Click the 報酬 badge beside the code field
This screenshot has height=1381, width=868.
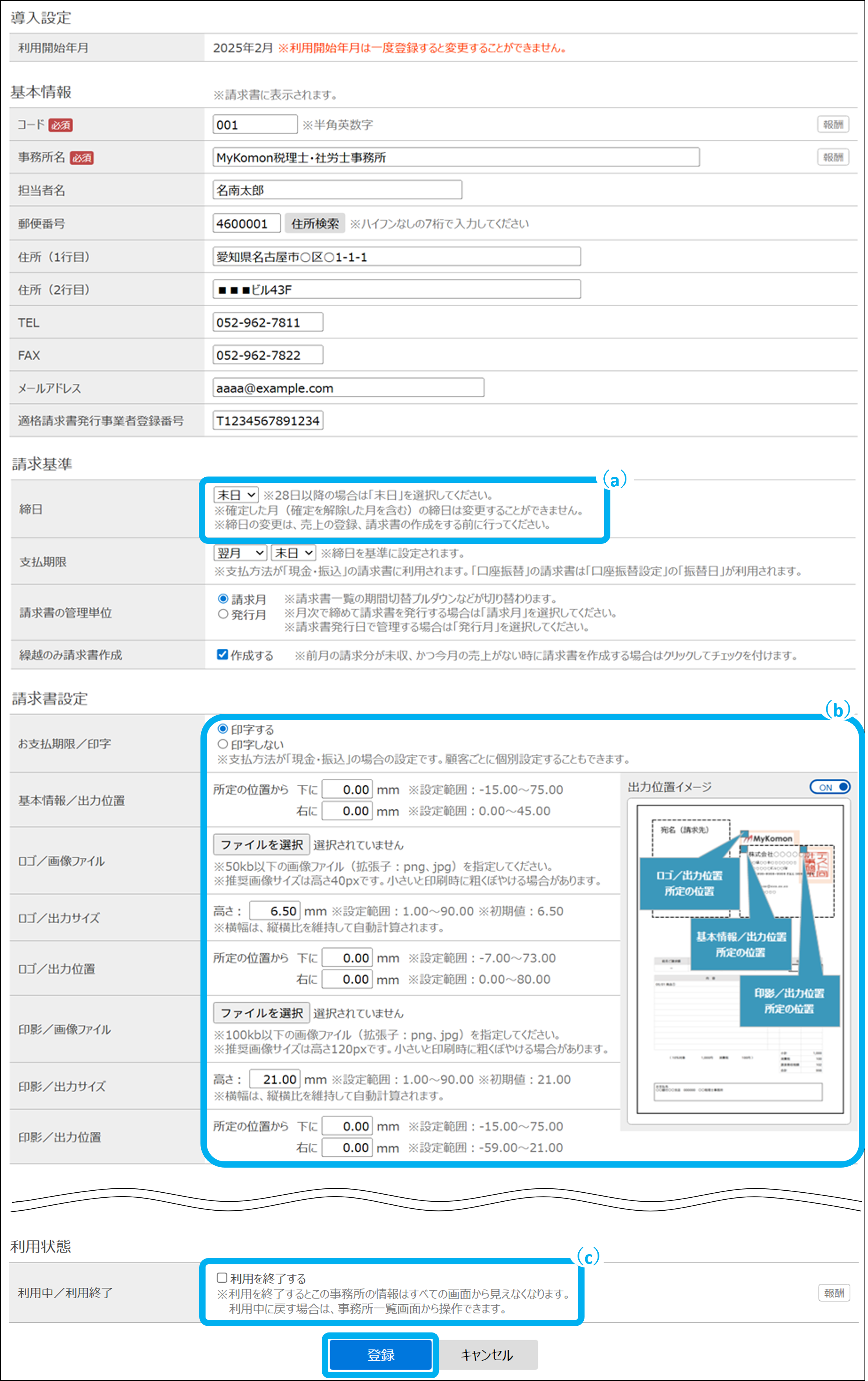click(x=832, y=125)
